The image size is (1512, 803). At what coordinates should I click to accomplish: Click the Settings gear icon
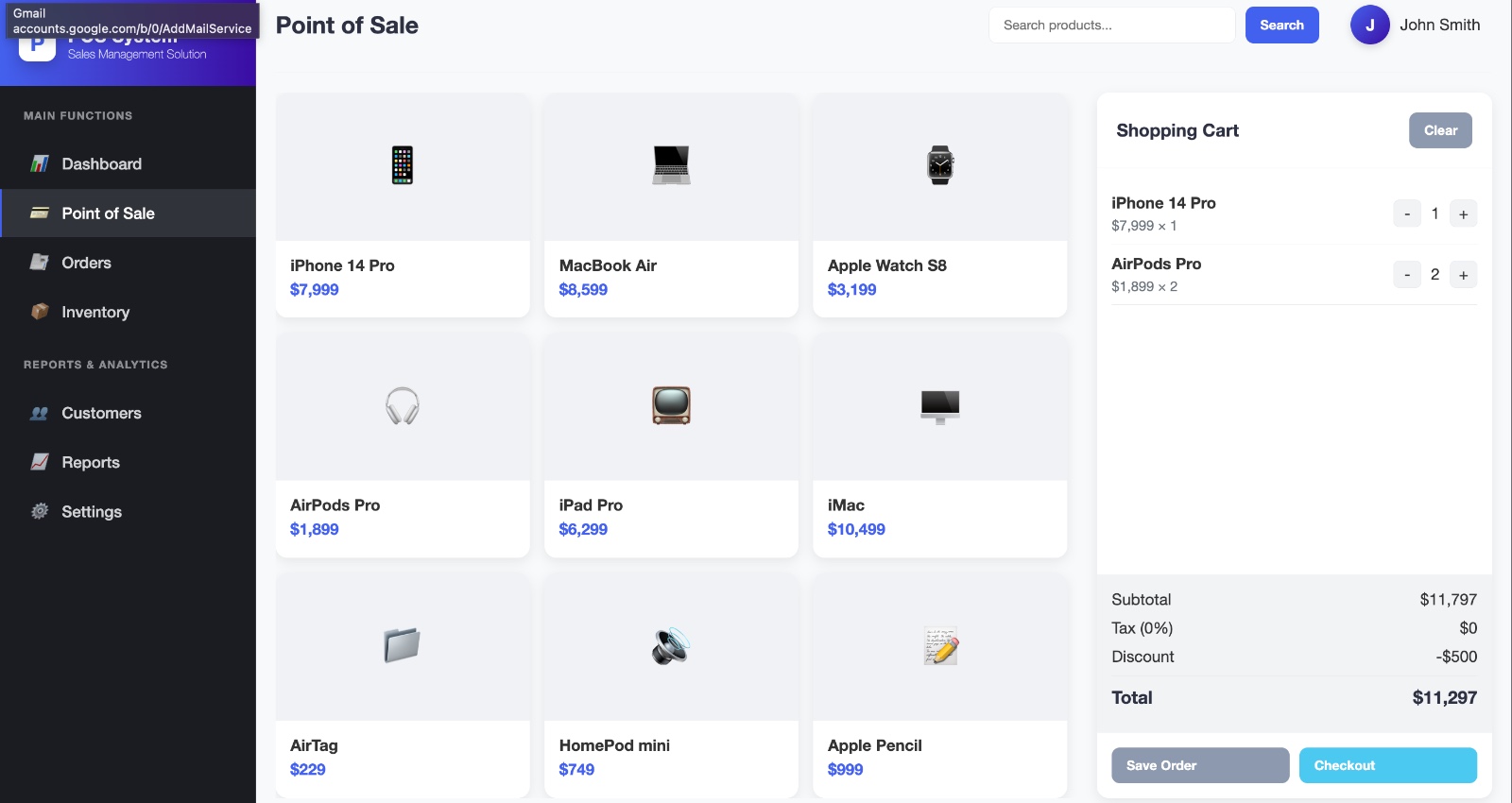40,511
